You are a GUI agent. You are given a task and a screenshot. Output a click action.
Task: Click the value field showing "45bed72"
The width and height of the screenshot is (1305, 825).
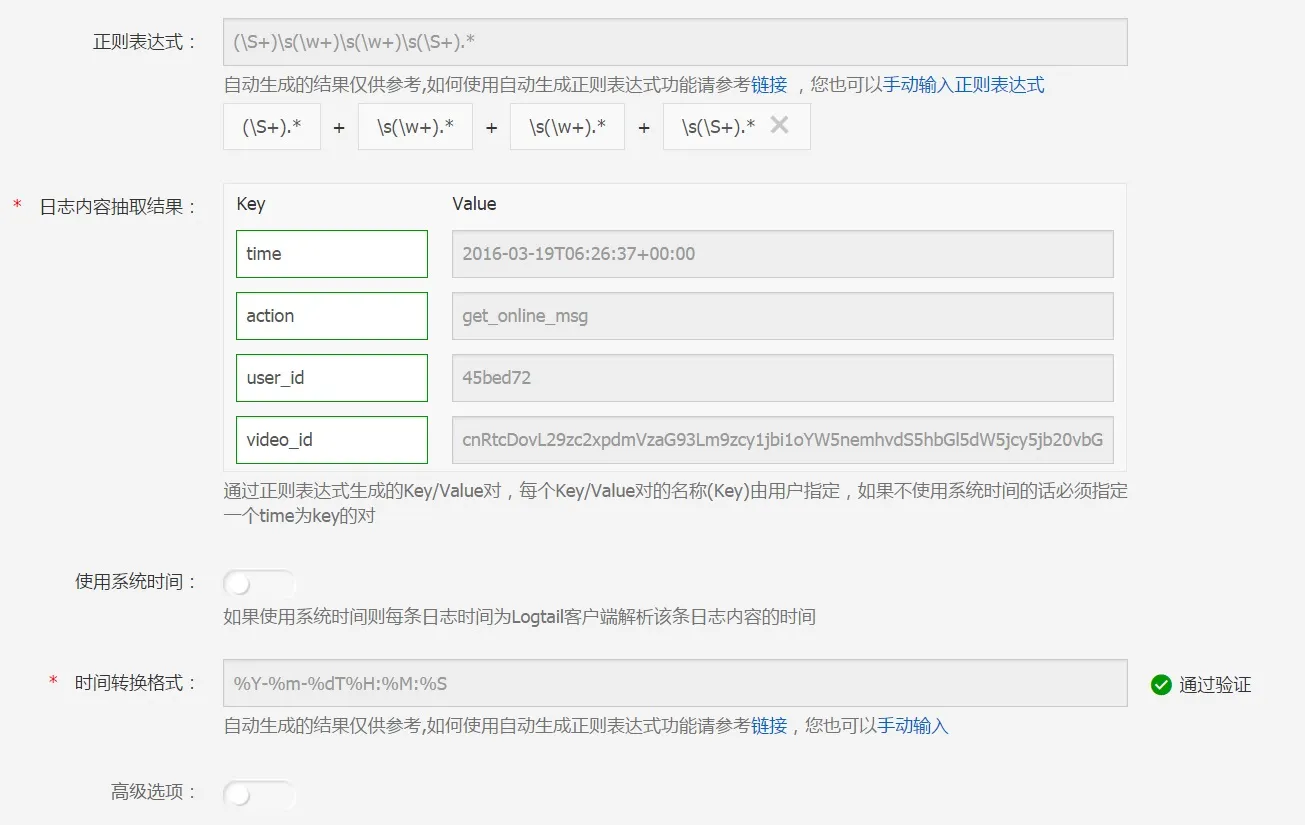pos(782,377)
